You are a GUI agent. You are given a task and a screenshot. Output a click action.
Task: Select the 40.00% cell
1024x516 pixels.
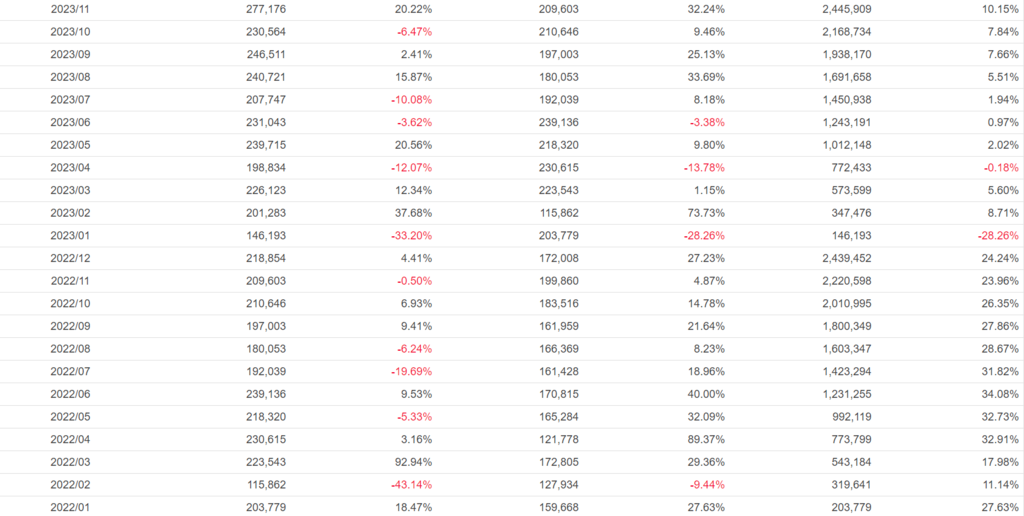pos(706,394)
